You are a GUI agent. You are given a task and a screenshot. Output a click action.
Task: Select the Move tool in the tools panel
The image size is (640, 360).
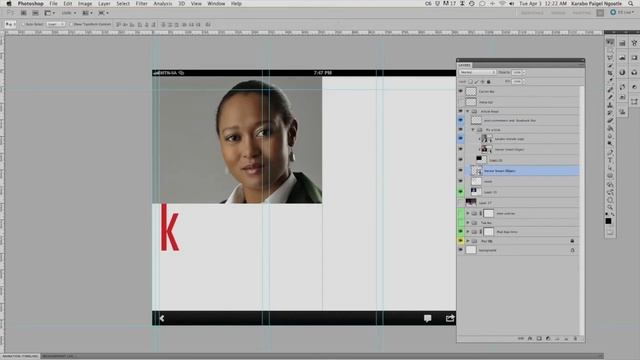tap(610, 42)
